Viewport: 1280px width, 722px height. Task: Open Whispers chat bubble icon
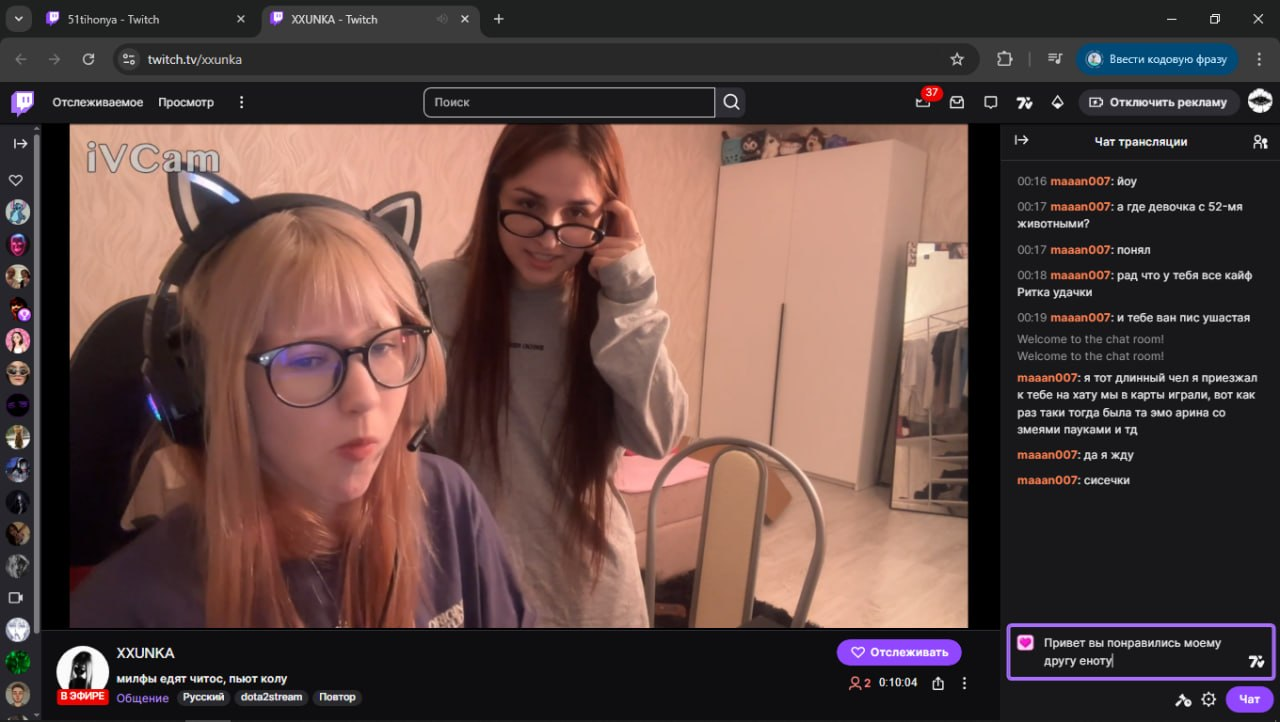tap(991, 102)
